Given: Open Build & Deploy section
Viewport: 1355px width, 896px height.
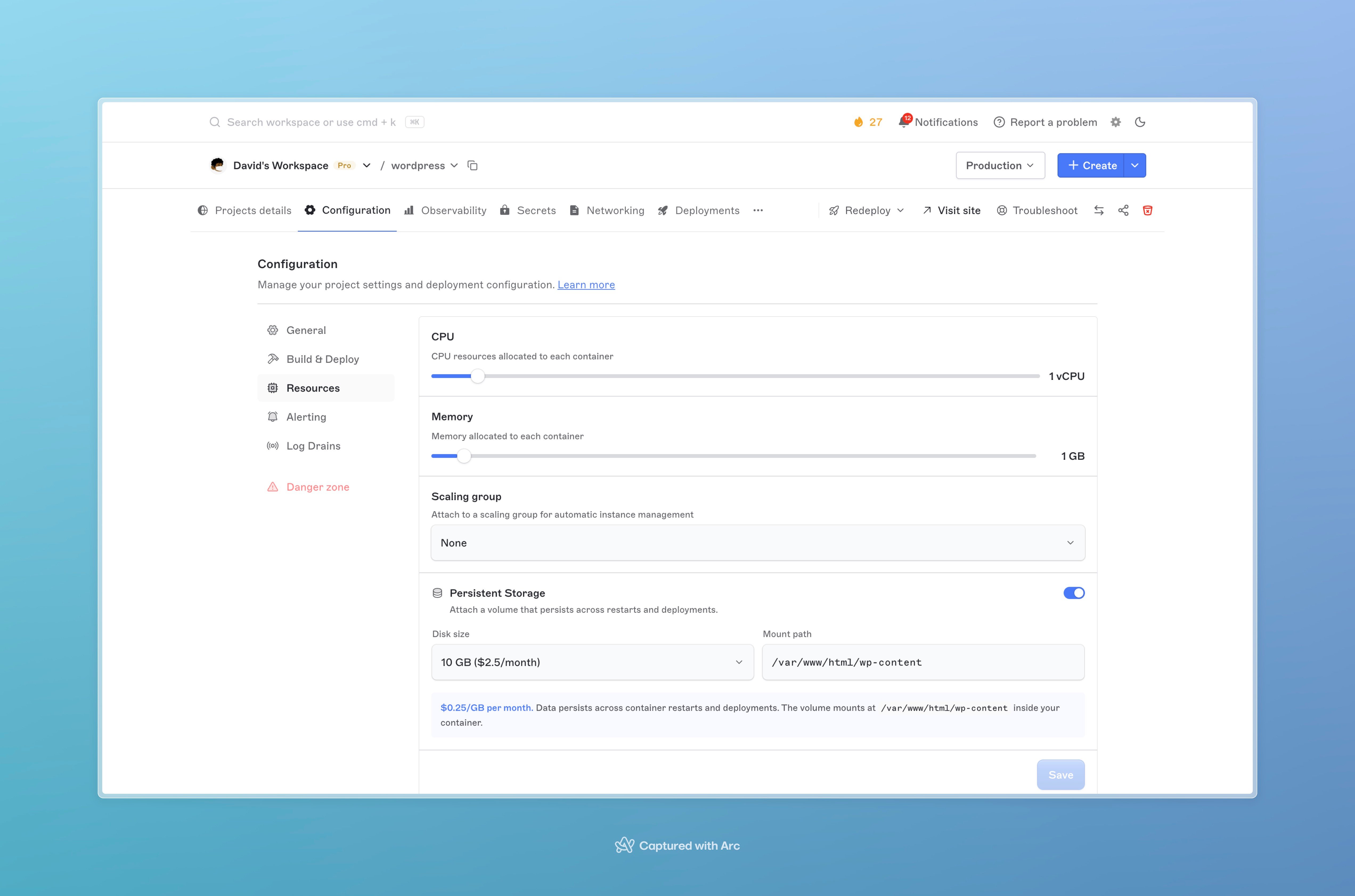Looking at the screenshot, I should pyautogui.click(x=326, y=359).
